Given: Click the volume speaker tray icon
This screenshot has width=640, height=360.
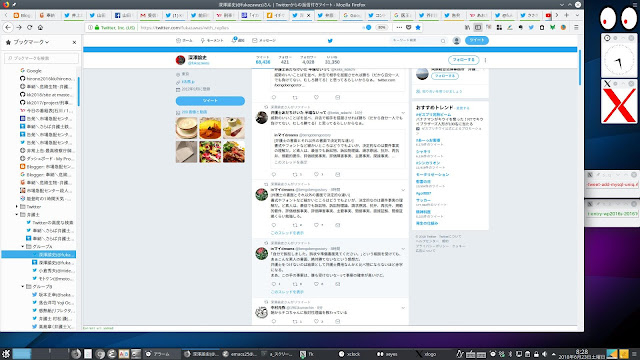Looking at the screenshot, I should coord(544,354).
